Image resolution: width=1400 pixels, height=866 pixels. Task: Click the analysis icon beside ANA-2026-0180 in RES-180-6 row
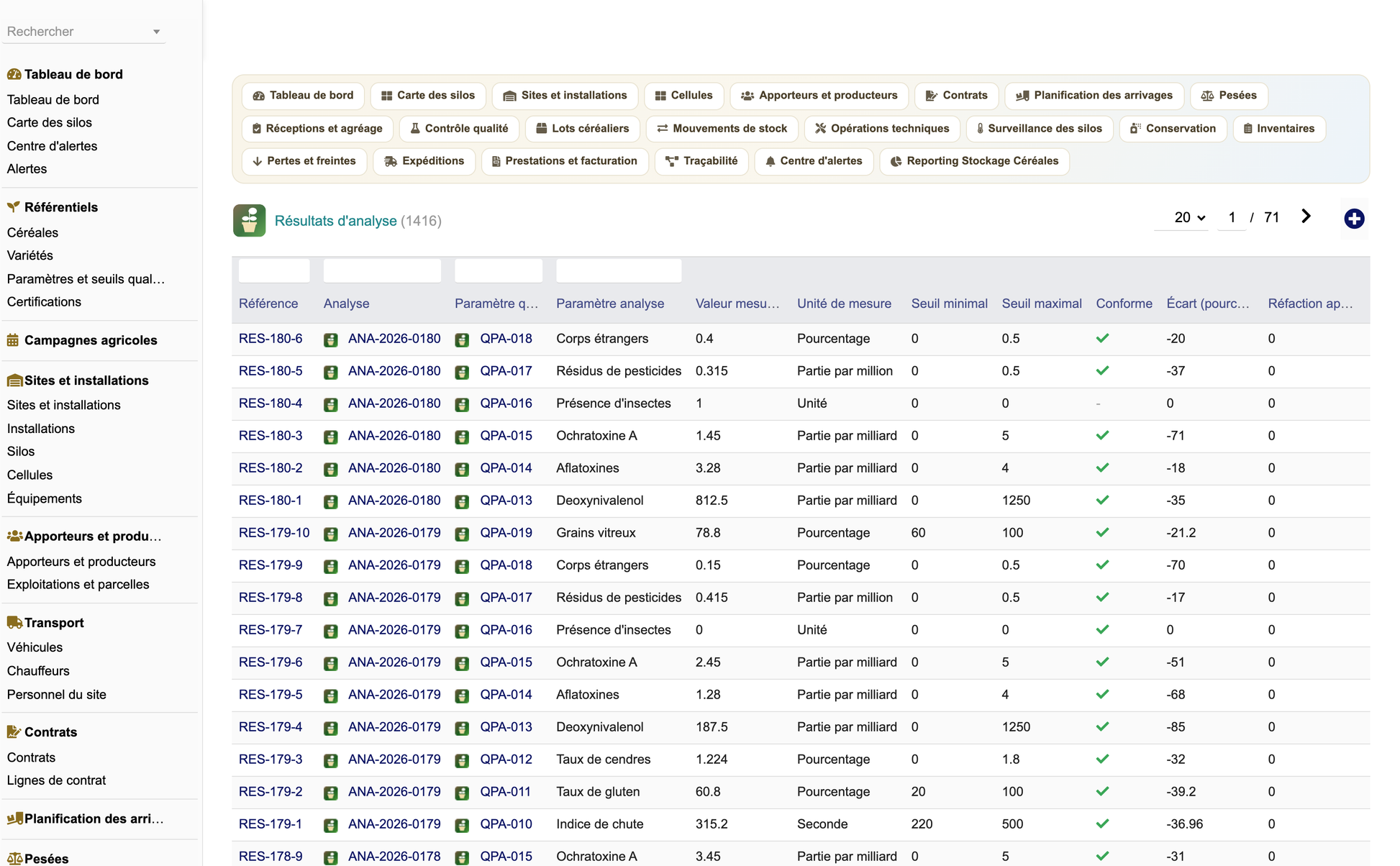pyautogui.click(x=331, y=339)
